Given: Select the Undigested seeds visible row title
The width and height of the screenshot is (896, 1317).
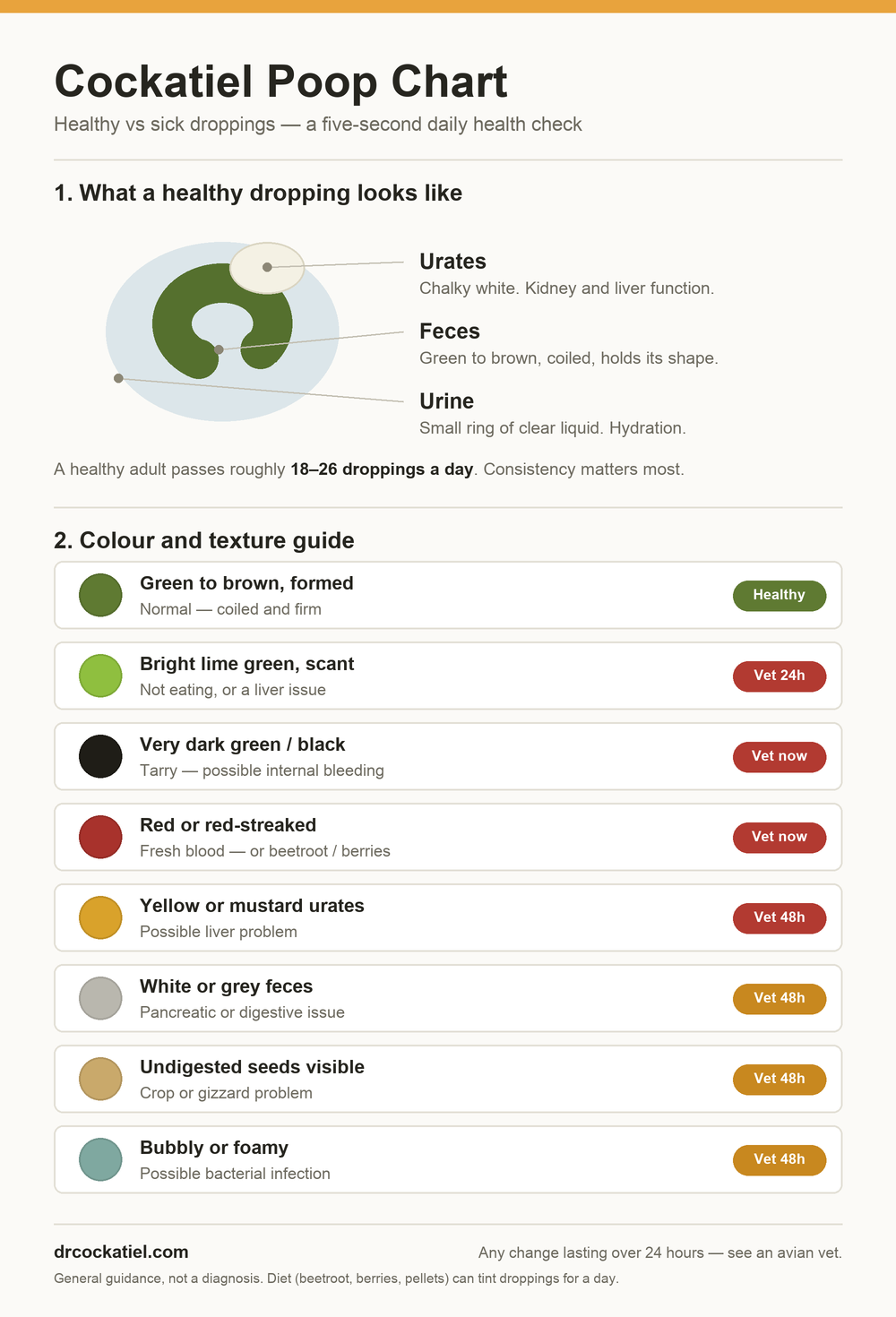Looking at the screenshot, I should pos(252,1067).
